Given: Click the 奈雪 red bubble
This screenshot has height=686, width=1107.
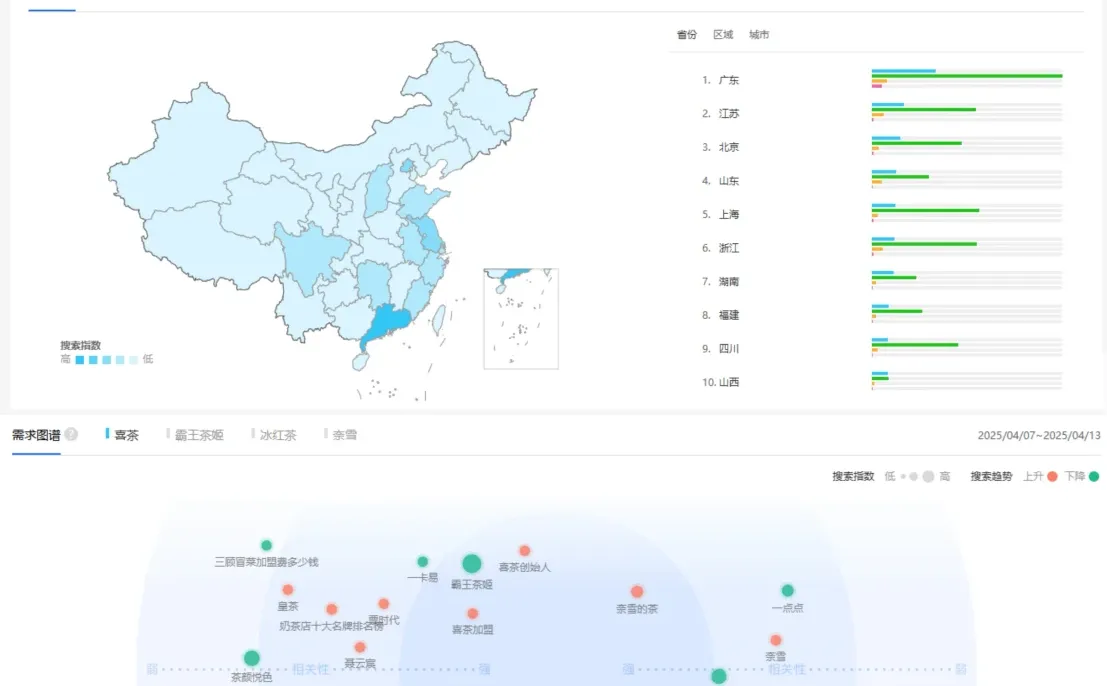Looking at the screenshot, I should point(776,640).
